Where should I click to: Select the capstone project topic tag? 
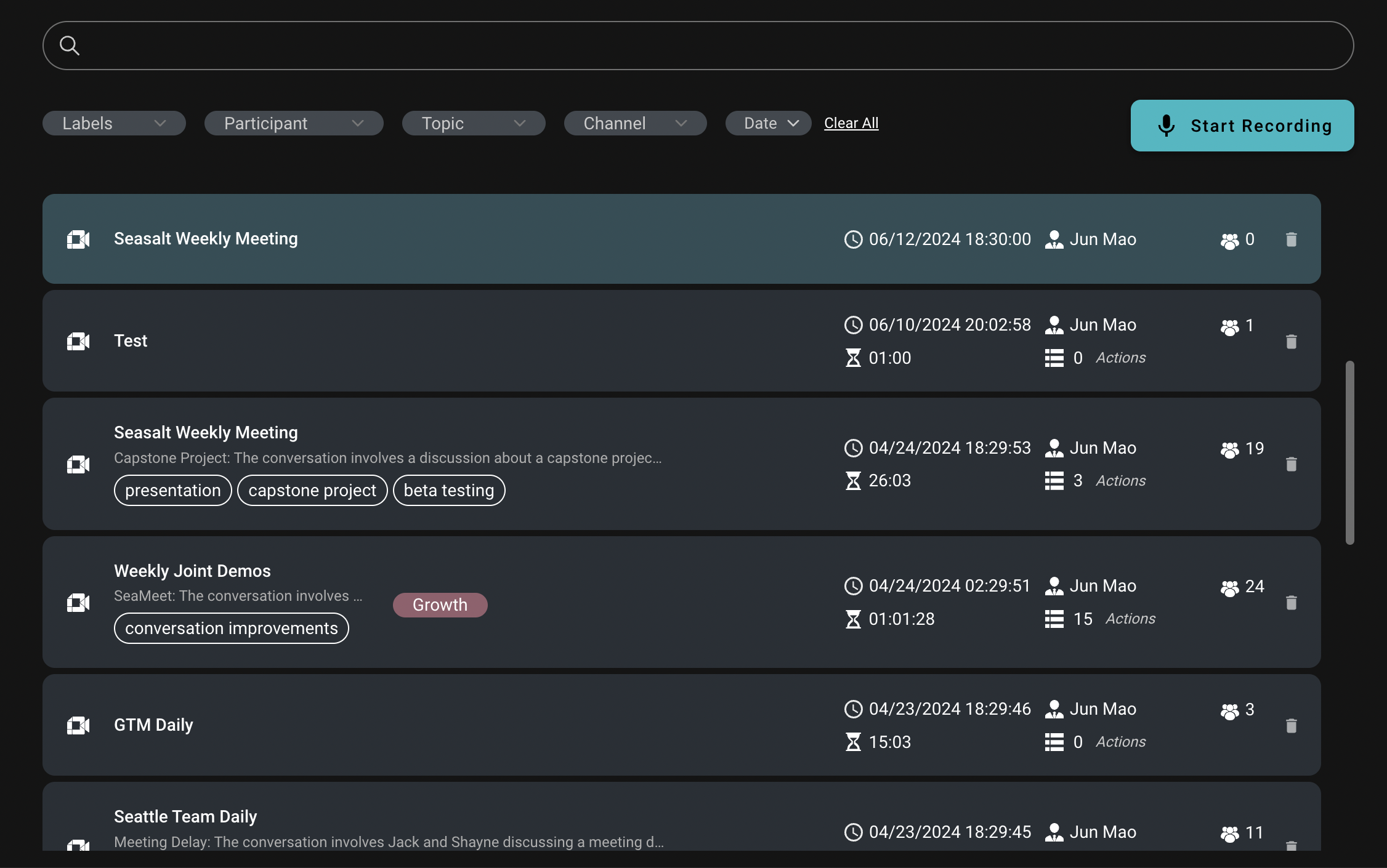tap(312, 491)
